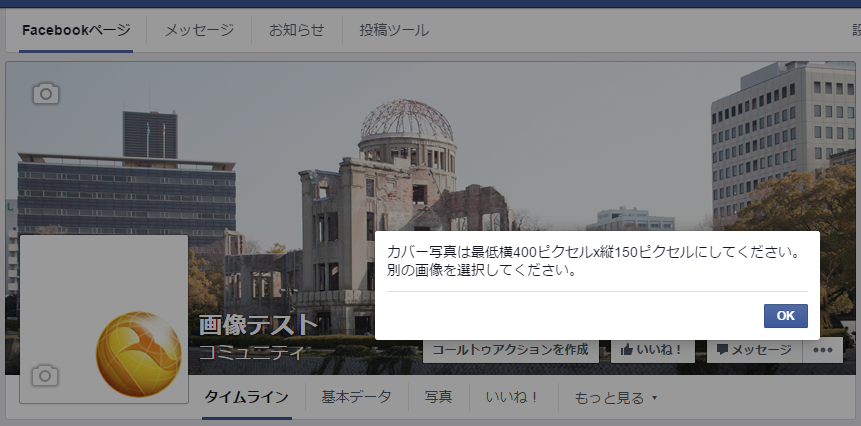
Task: Click the page name 画像テスト
Action: [258, 325]
